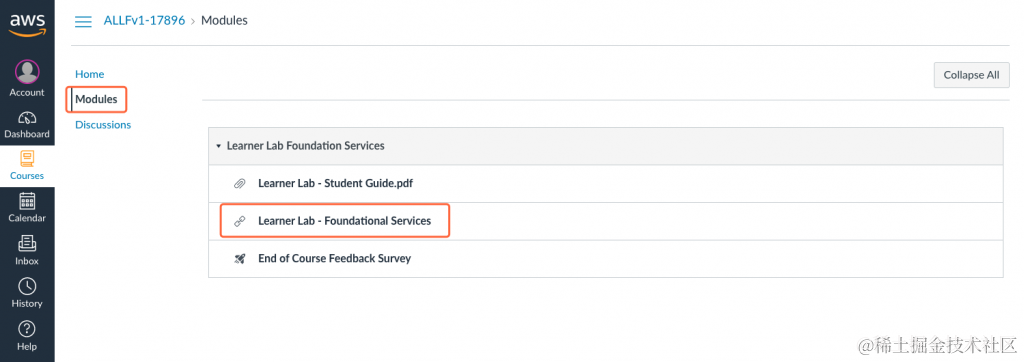Open the Inbox icon

point(27,244)
